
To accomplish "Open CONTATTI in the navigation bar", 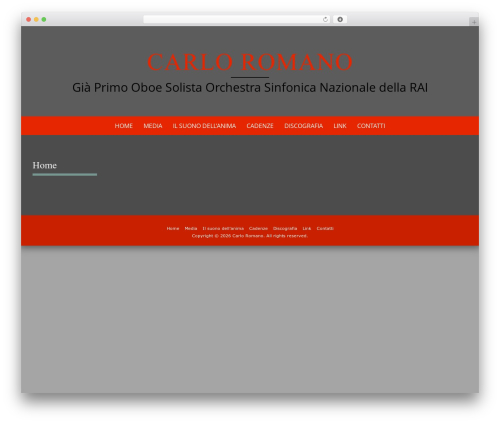I will [x=371, y=126].
